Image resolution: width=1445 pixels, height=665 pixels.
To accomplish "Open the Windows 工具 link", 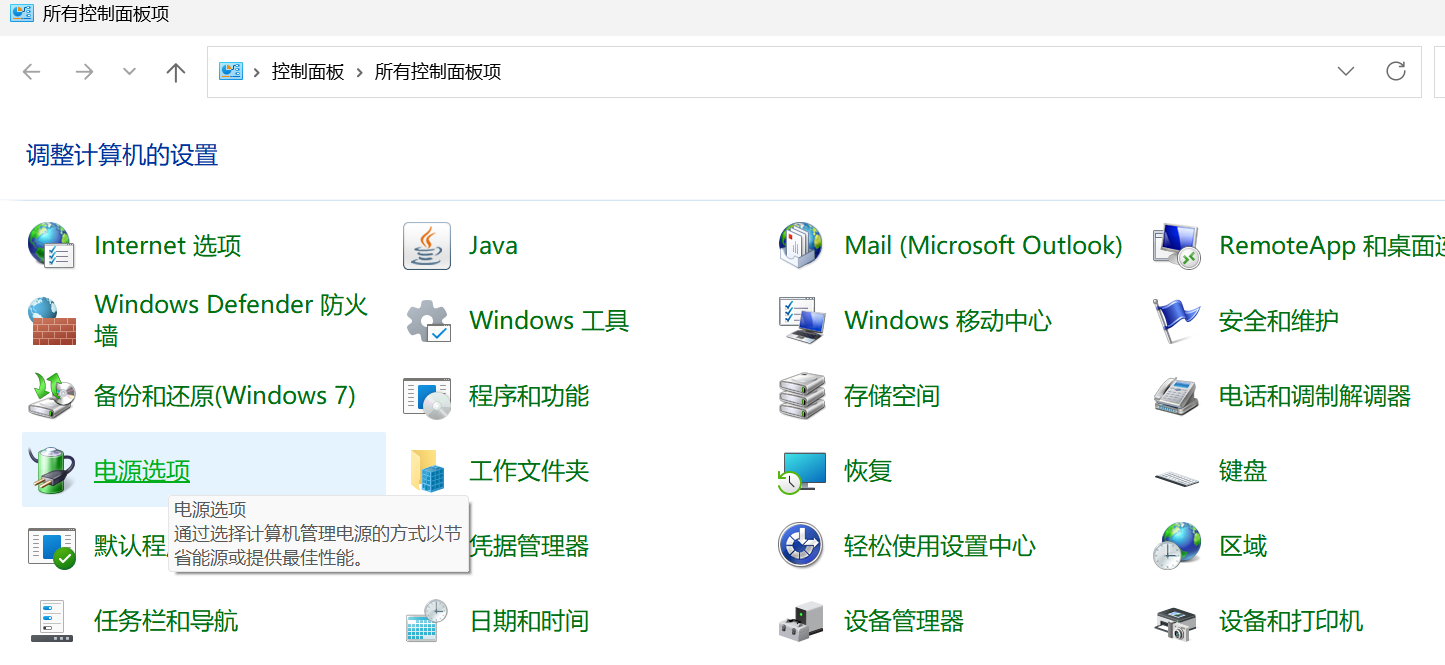I will pos(549,321).
